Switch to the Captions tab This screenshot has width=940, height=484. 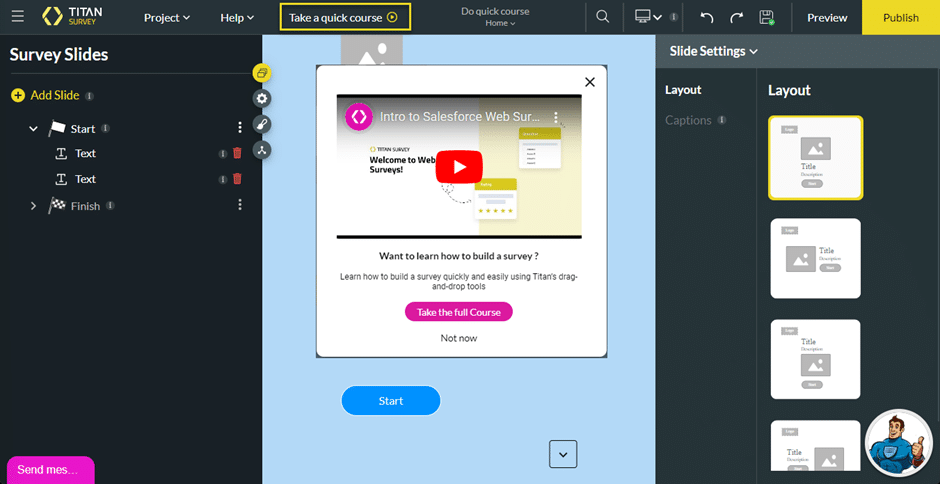tap(688, 120)
